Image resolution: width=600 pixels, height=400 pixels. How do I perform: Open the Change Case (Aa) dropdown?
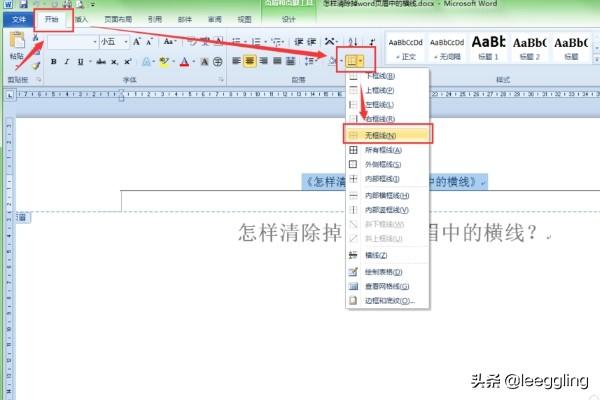pyautogui.click(x=169, y=42)
